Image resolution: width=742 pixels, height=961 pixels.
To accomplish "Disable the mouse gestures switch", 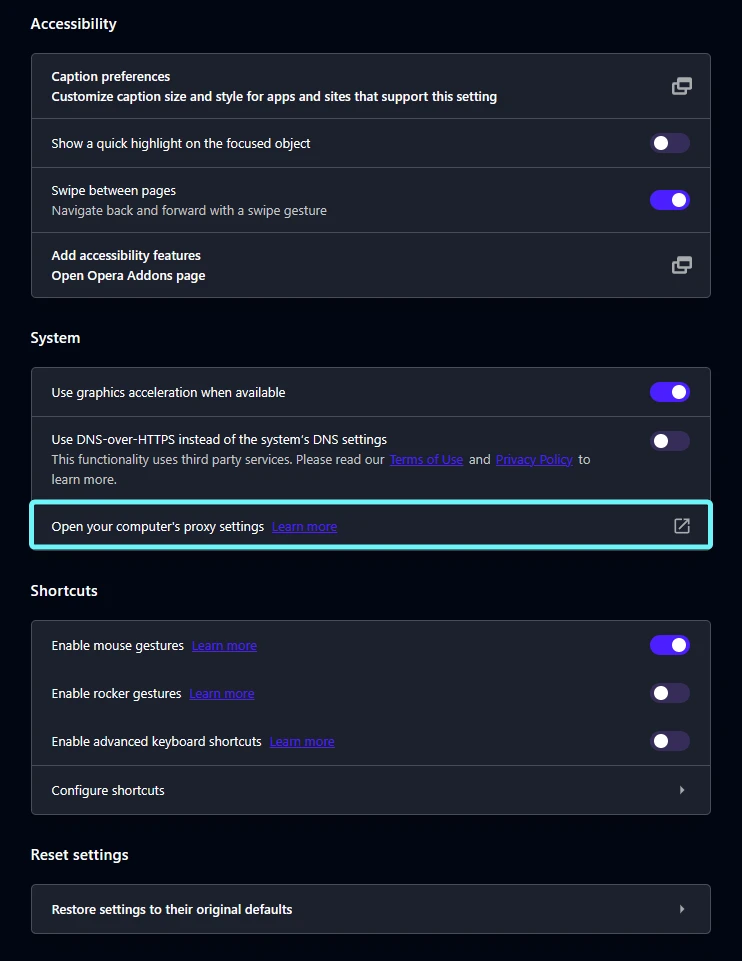I will 670,645.
